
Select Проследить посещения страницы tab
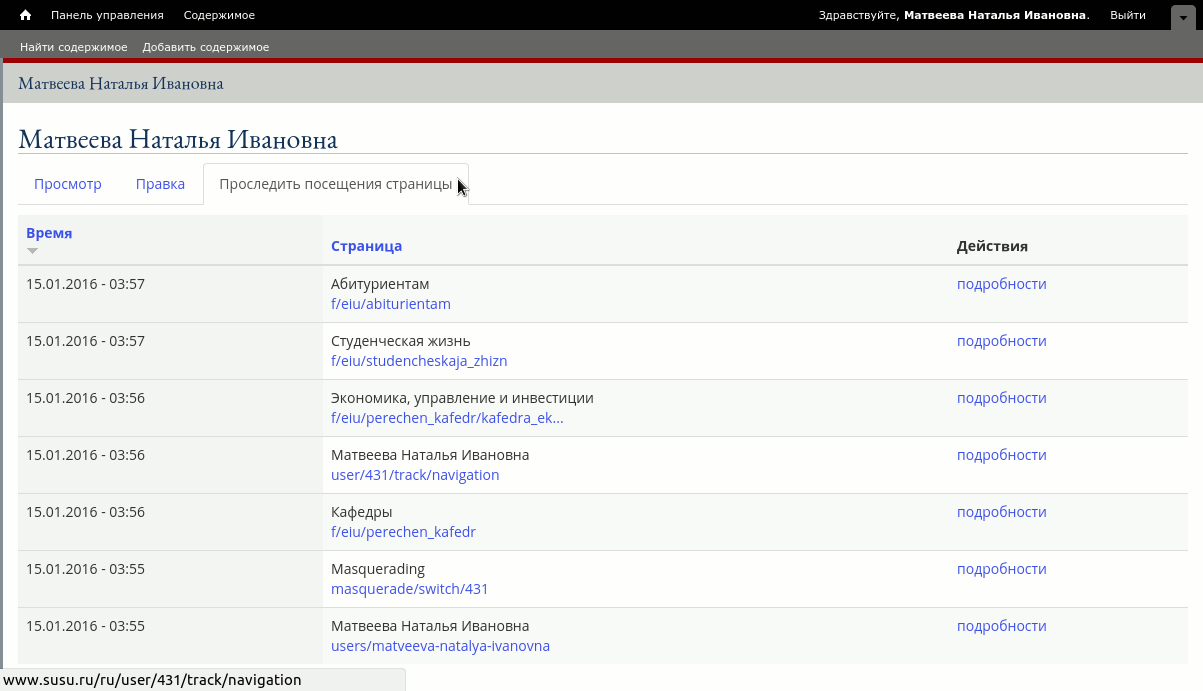[x=335, y=184]
